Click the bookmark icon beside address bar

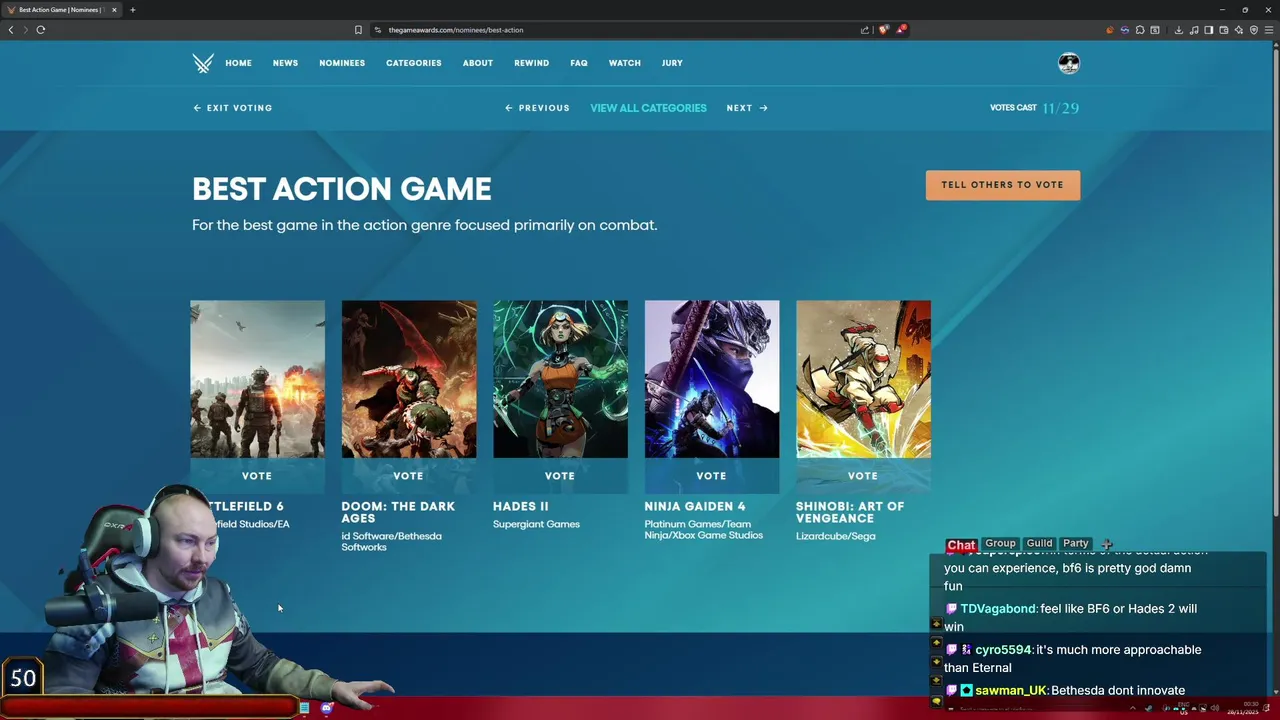coord(358,30)
